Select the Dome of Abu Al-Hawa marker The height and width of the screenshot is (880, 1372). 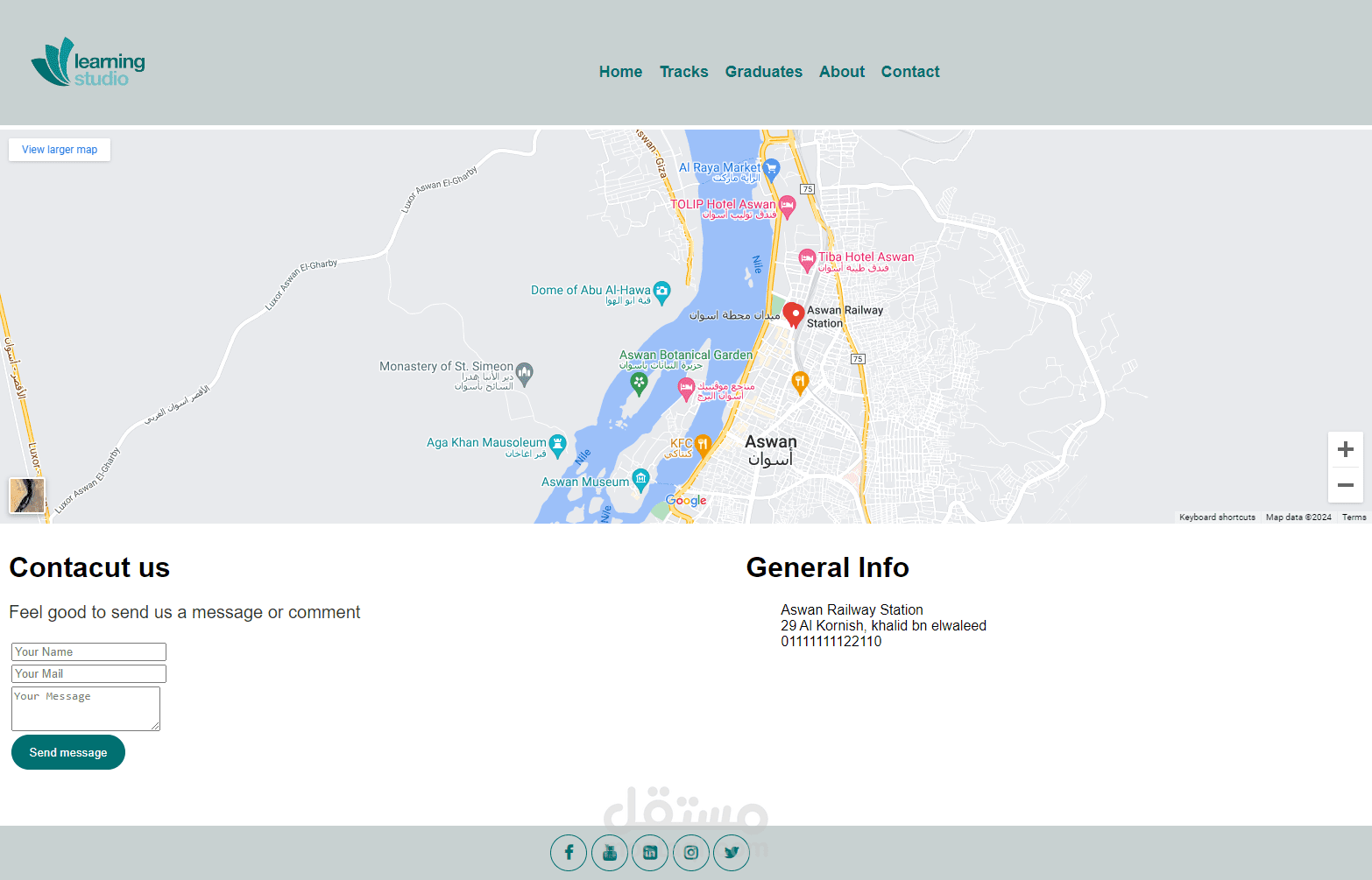point(662,292)
